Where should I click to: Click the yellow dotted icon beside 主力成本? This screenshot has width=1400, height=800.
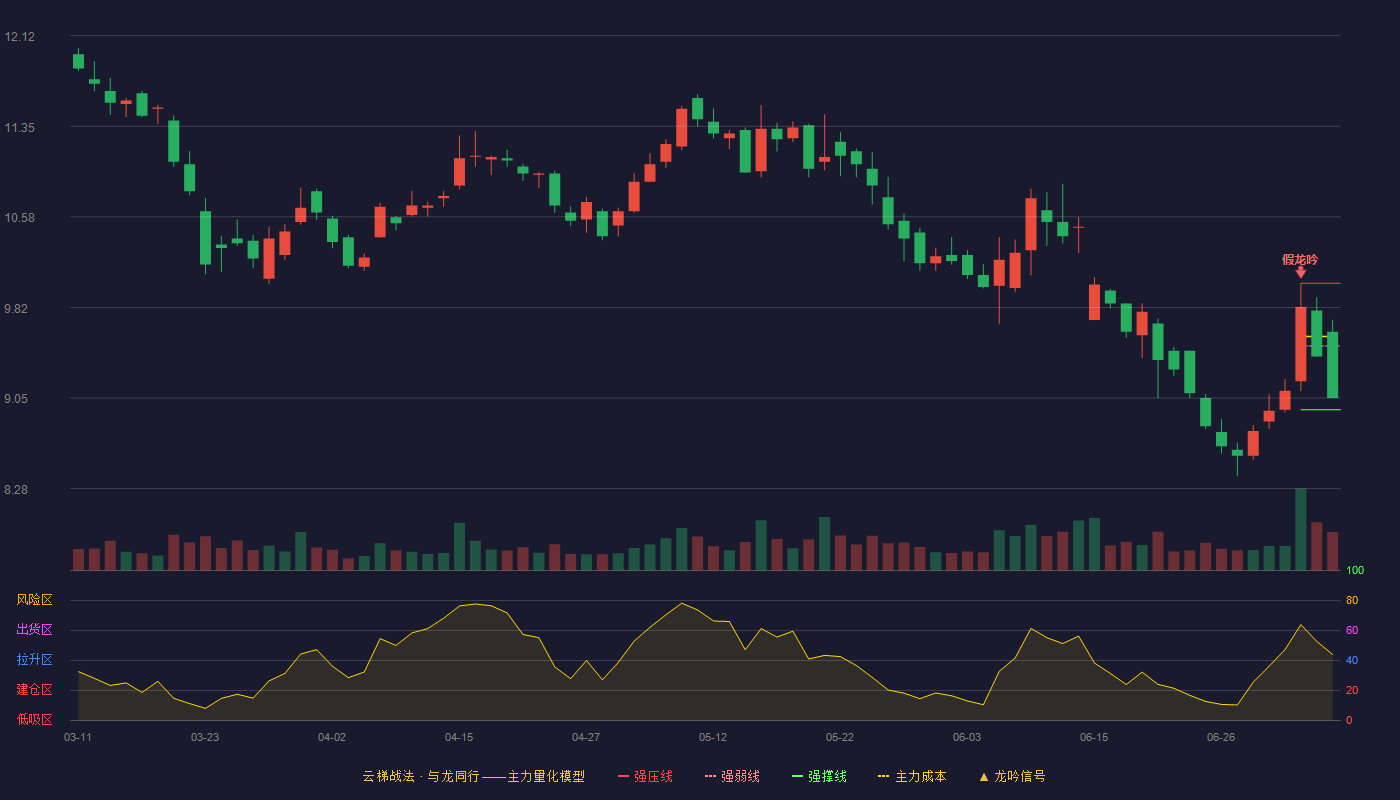[x=884, y=777]
